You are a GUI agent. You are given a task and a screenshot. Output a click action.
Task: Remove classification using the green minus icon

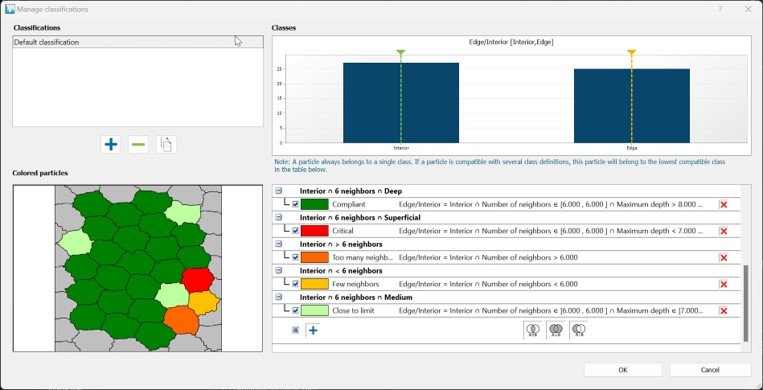pos(138,145)
